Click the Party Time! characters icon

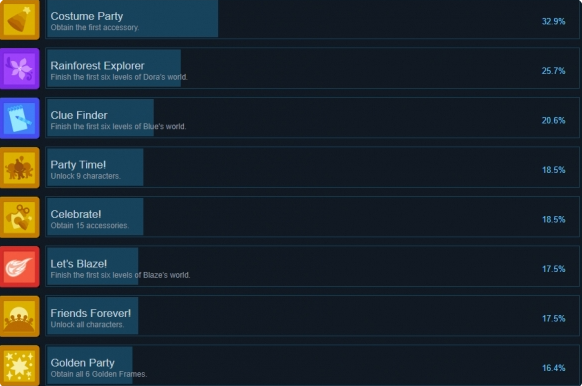coord(20,168)
